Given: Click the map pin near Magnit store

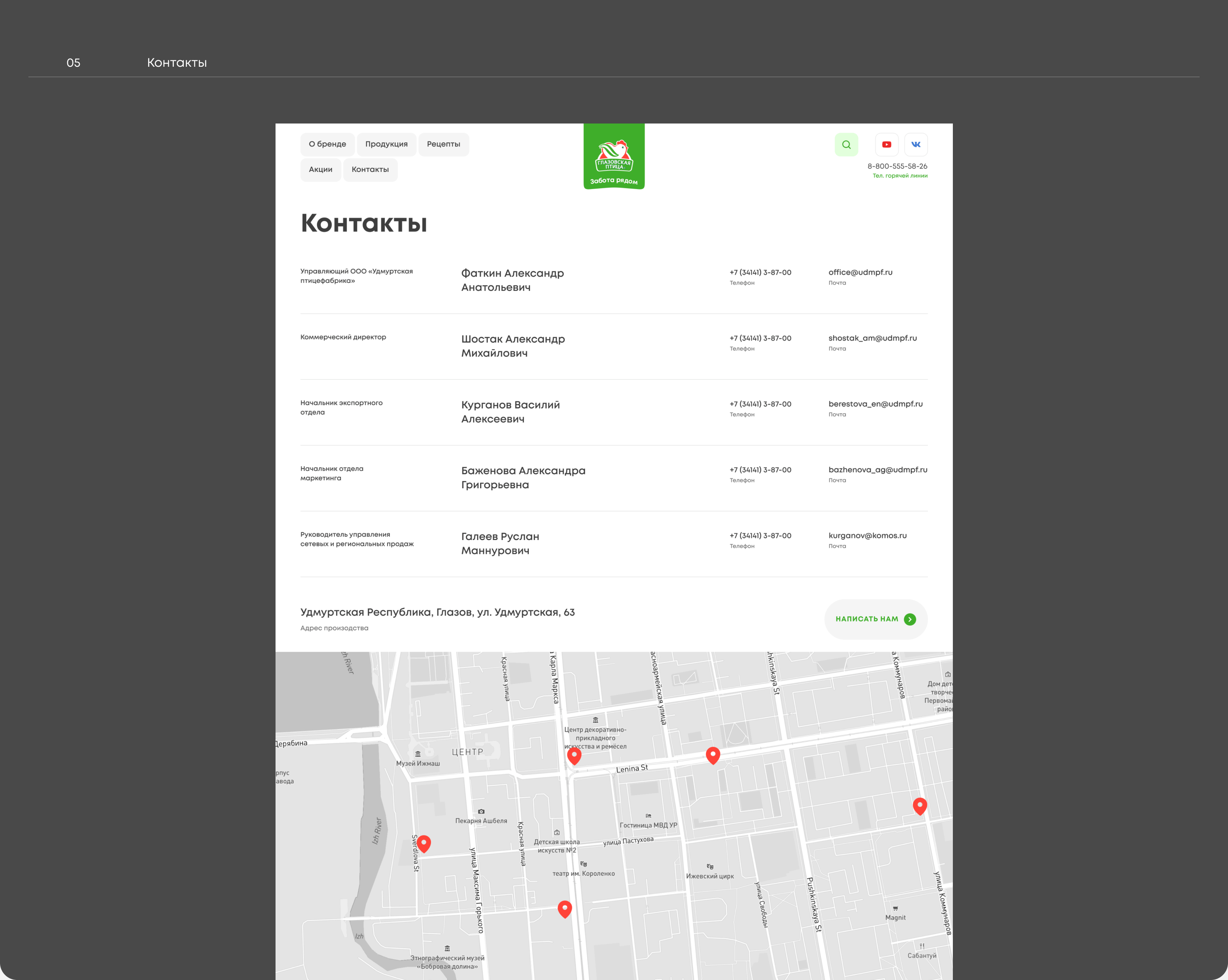Looking at the screenshot, I should tap(919, 805).
